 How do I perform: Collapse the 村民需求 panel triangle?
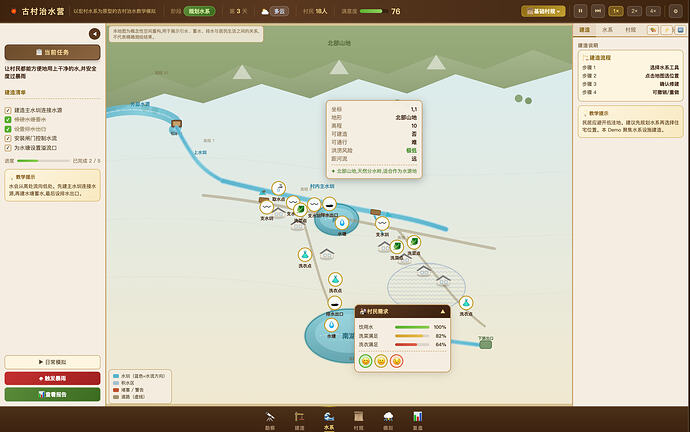[x=442, y=311]
